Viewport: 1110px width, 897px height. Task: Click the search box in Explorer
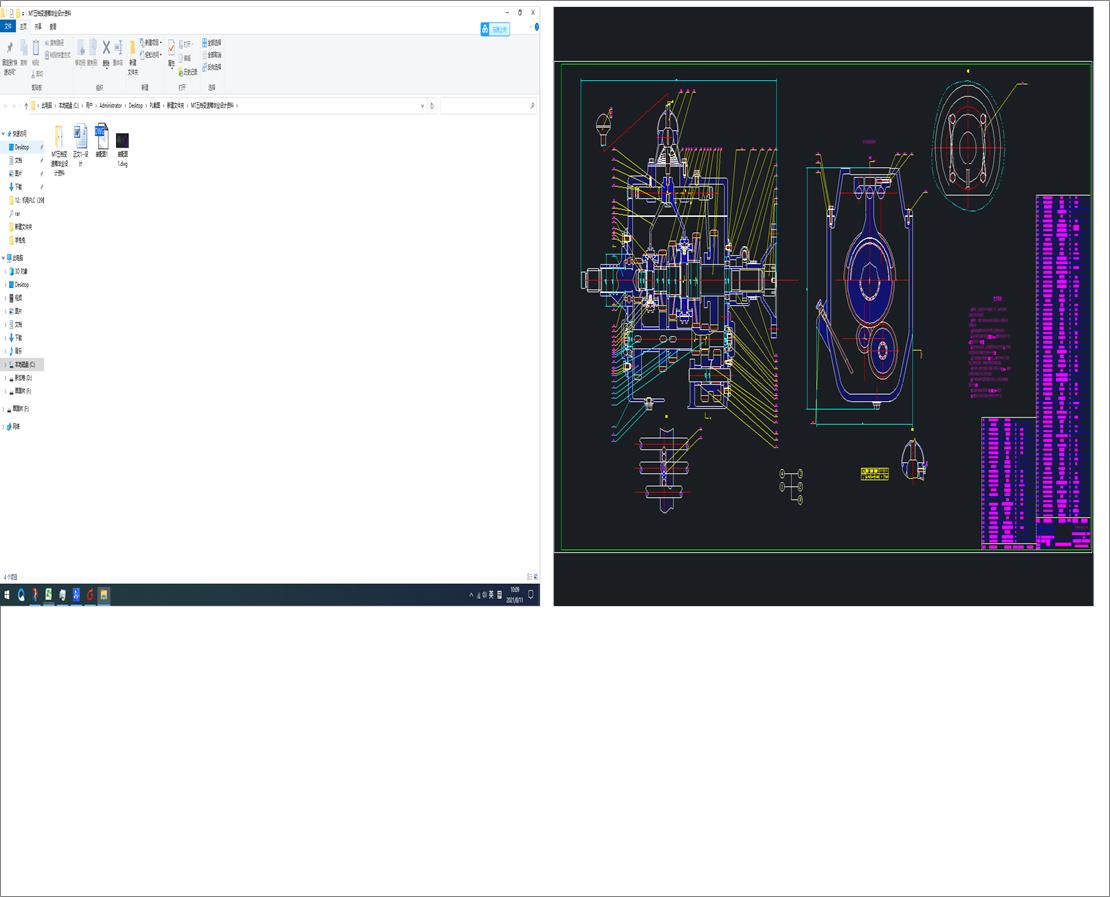[x=488, y=105]
